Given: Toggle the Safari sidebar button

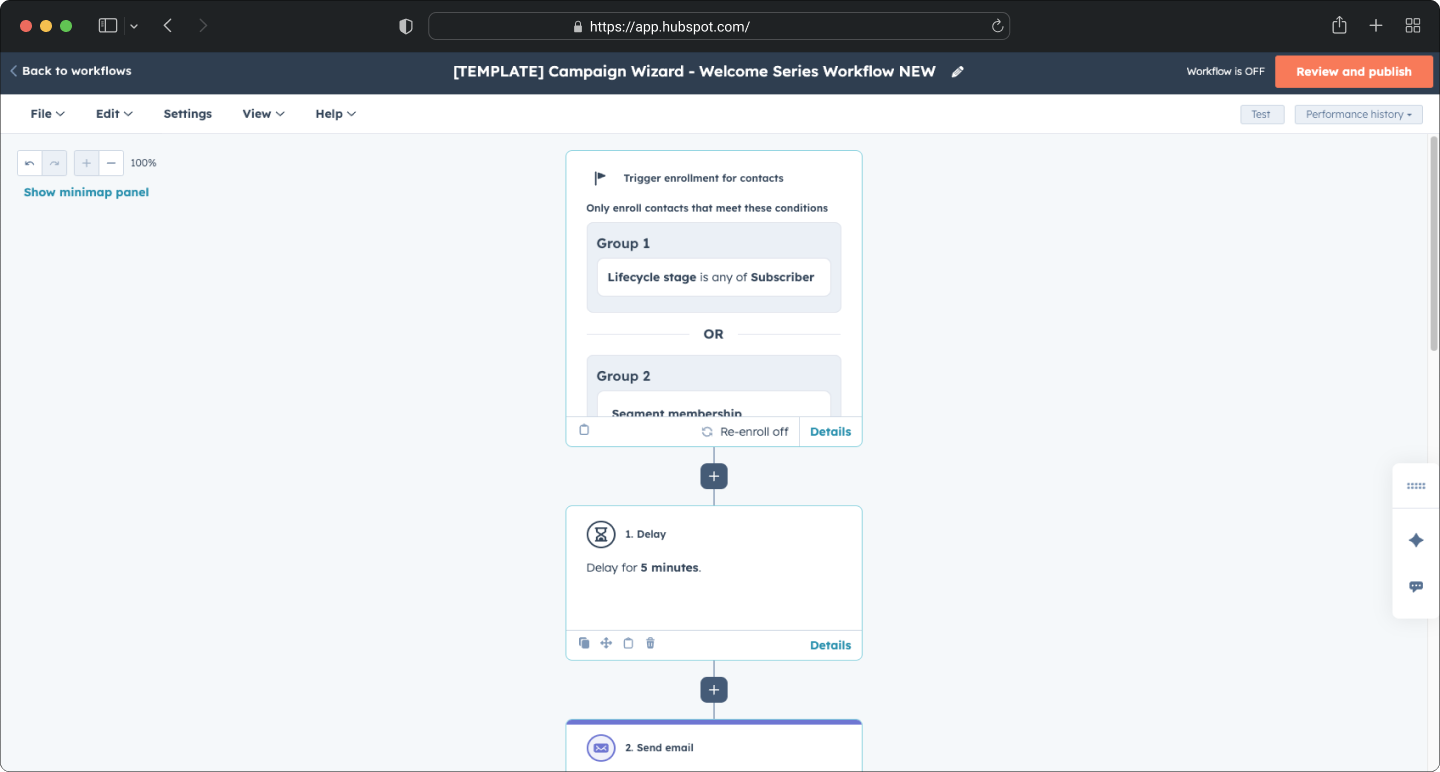Looking at the screenshot, I should [108, 26].
